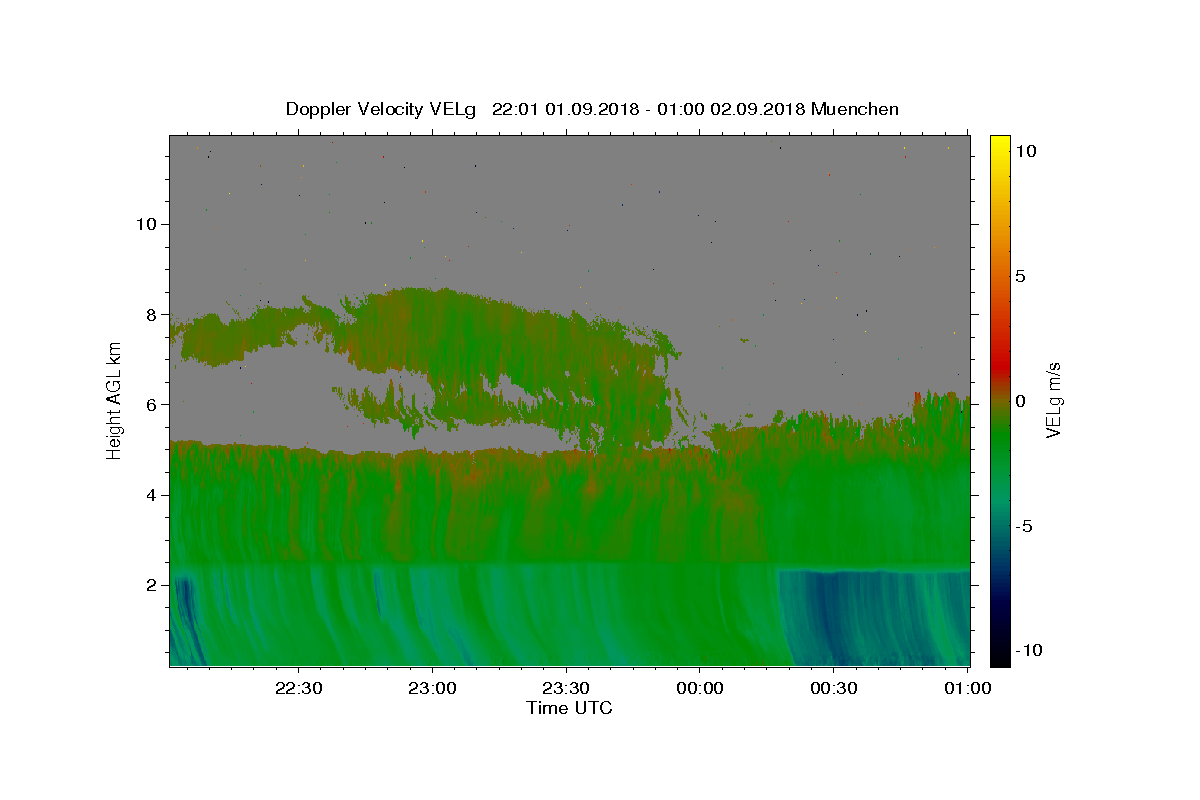Click the "01:00" time tick label
Screen dimensions: 1200x800
point(967,689)
